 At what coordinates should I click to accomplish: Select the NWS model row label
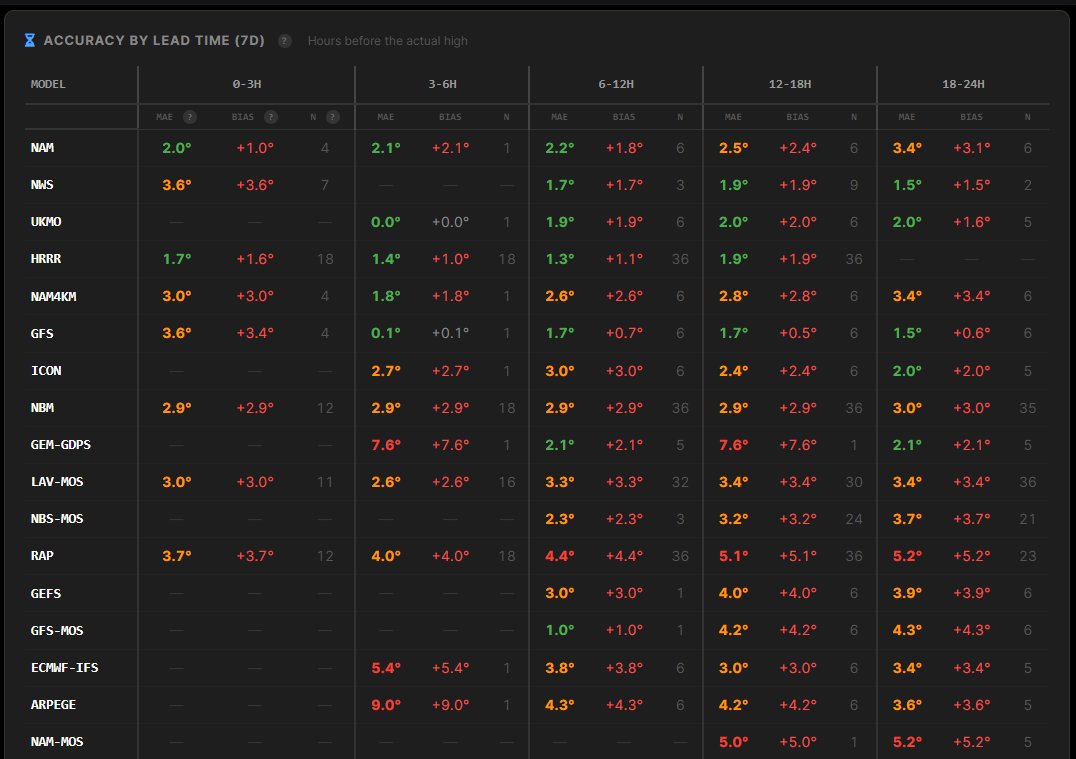tap(42, 185)
